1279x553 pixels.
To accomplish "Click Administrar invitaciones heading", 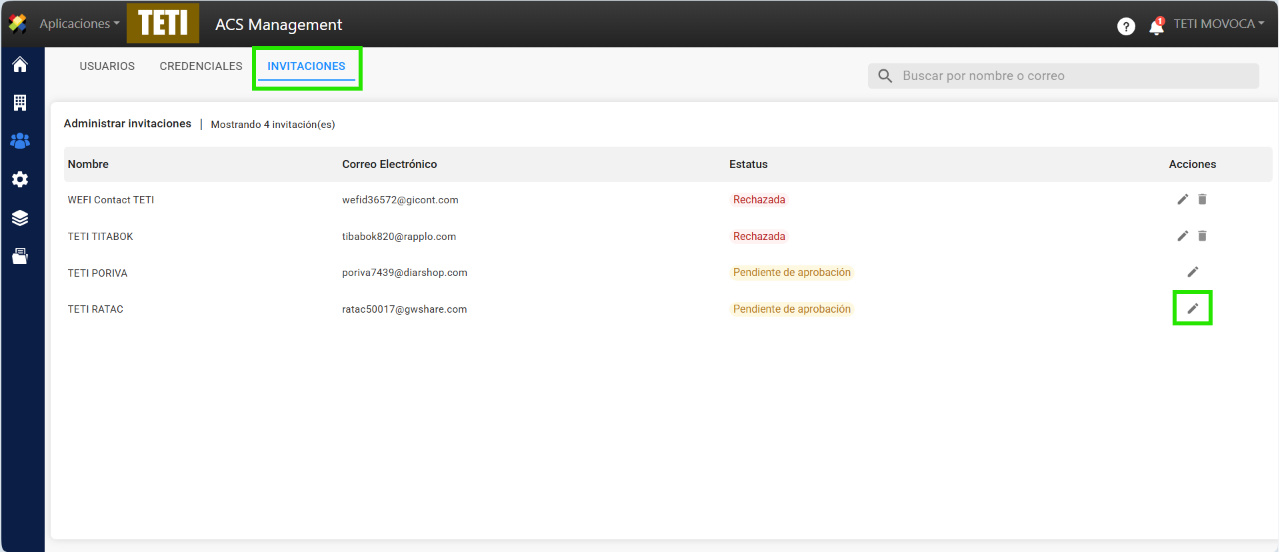I will tap(127, 124).
